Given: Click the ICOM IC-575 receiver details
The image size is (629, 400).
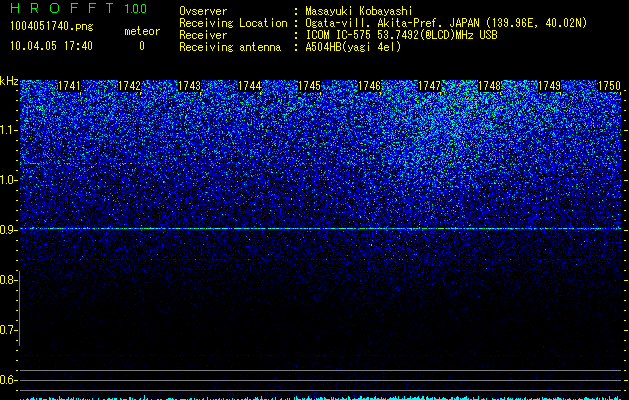Looking at the screenshot, I should coord(401,35).
